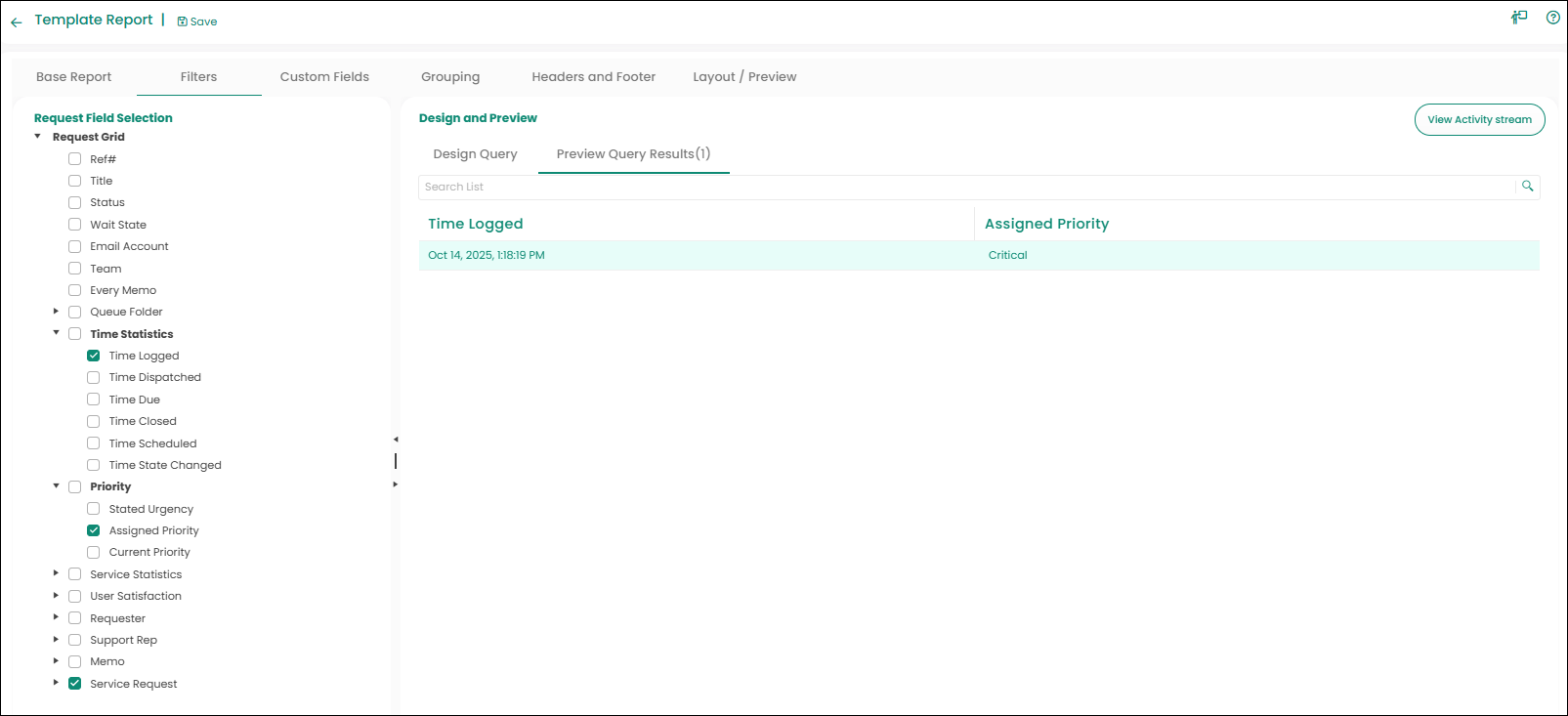This screenshot has height=716, width=1568.
Task: Open the Design Query tab
Action: tap(475, 154)
